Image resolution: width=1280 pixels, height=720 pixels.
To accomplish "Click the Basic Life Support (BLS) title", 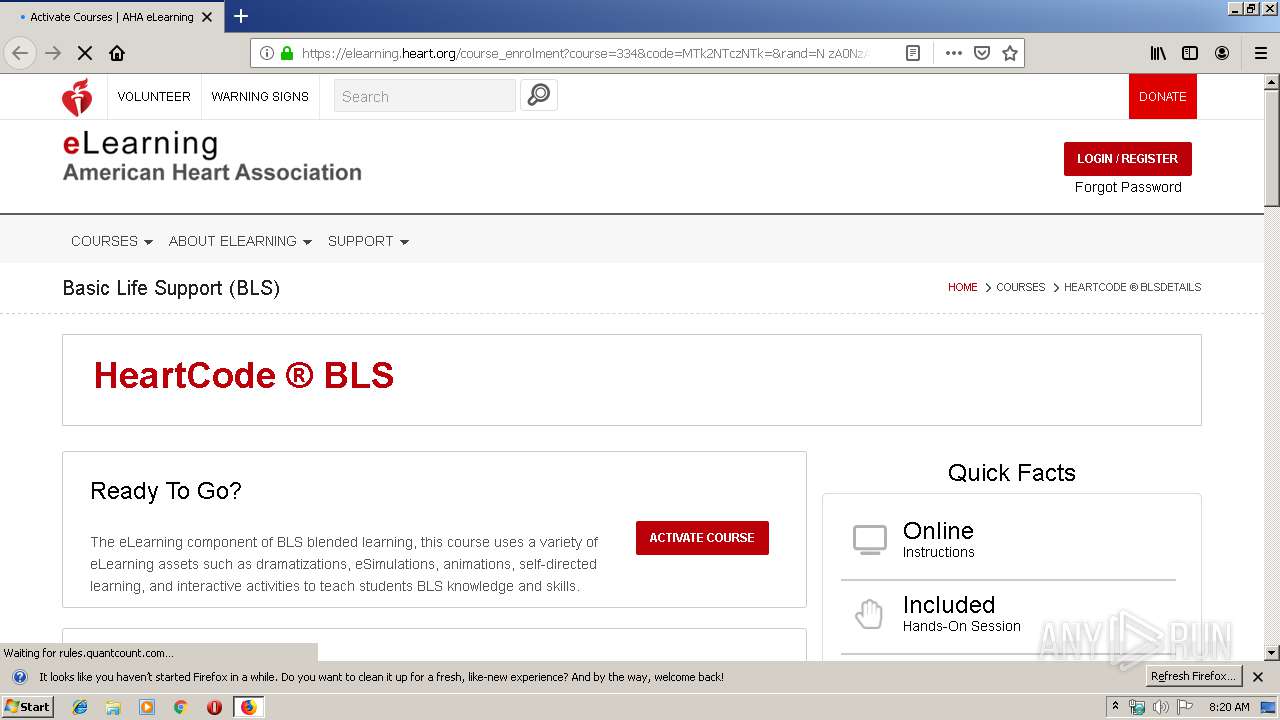I will pos(171,288).
